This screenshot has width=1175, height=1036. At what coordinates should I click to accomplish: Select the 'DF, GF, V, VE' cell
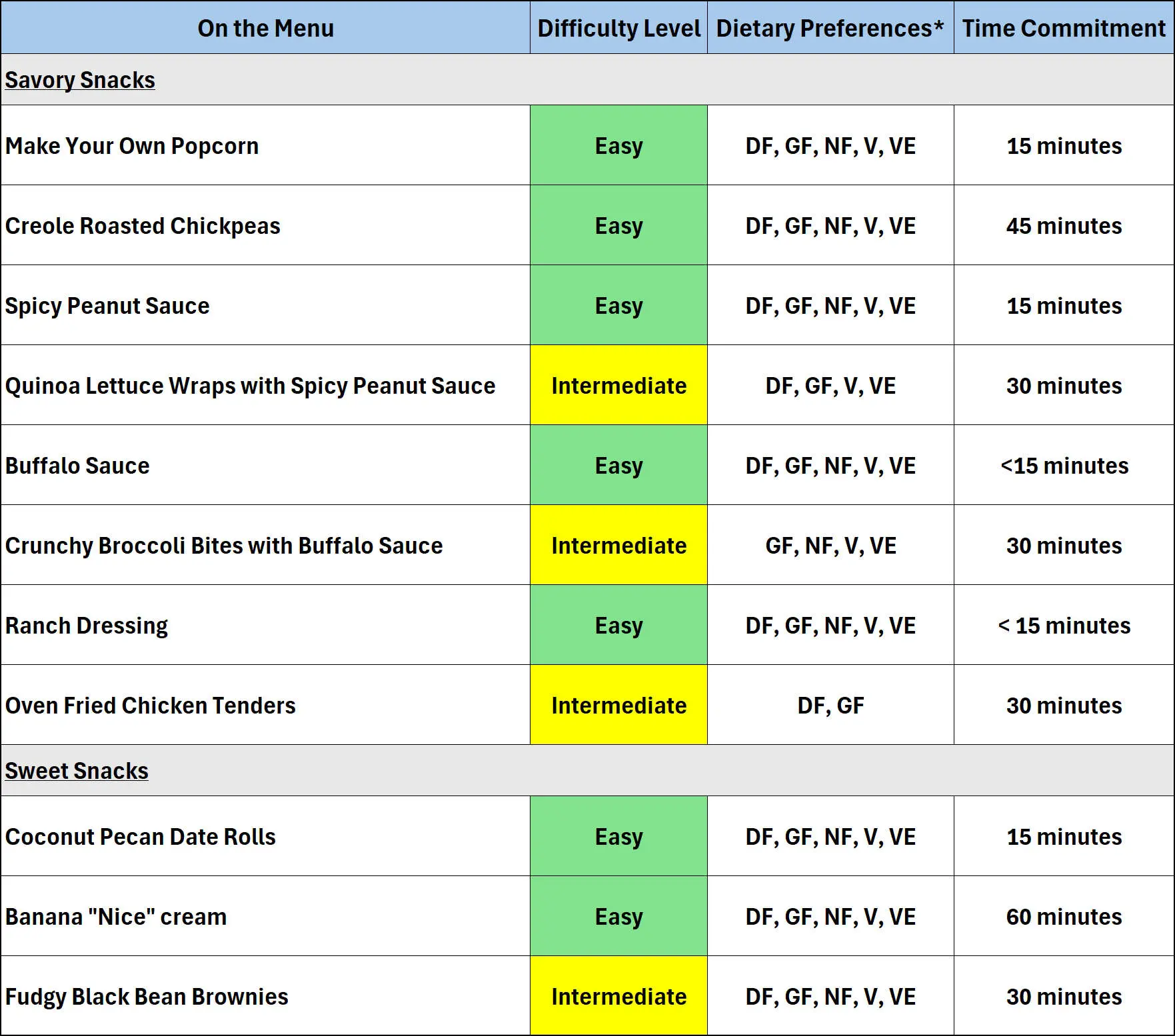(x=830, y=385)
